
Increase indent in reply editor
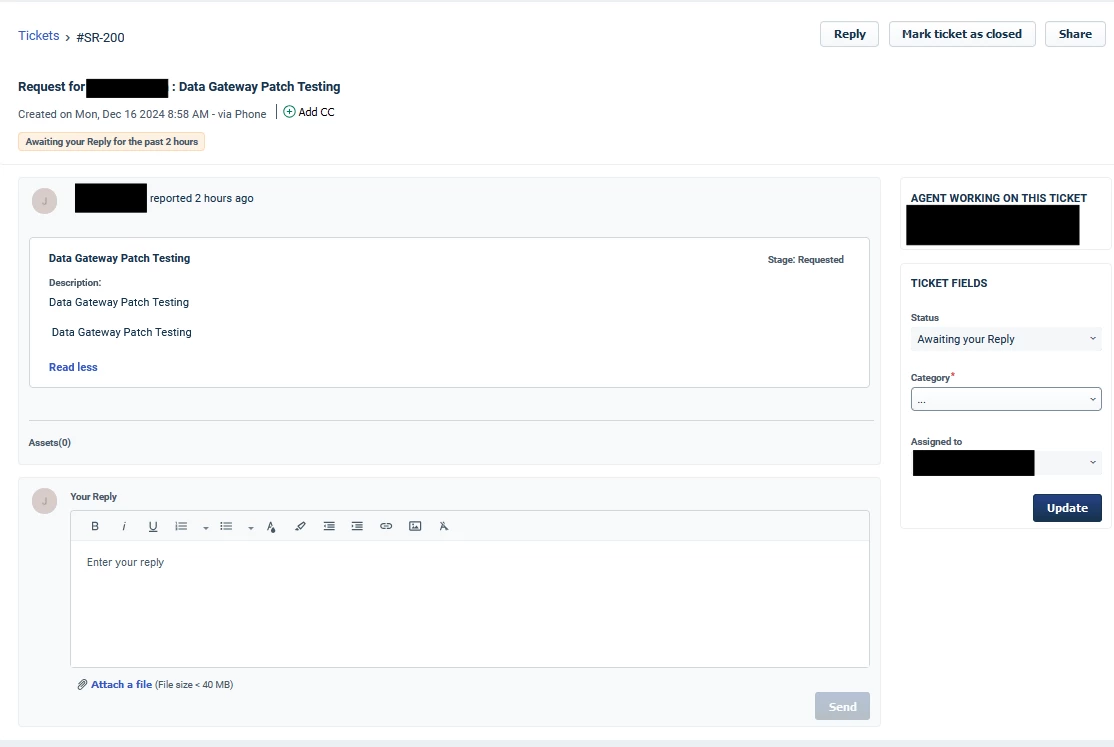point(357,526)
